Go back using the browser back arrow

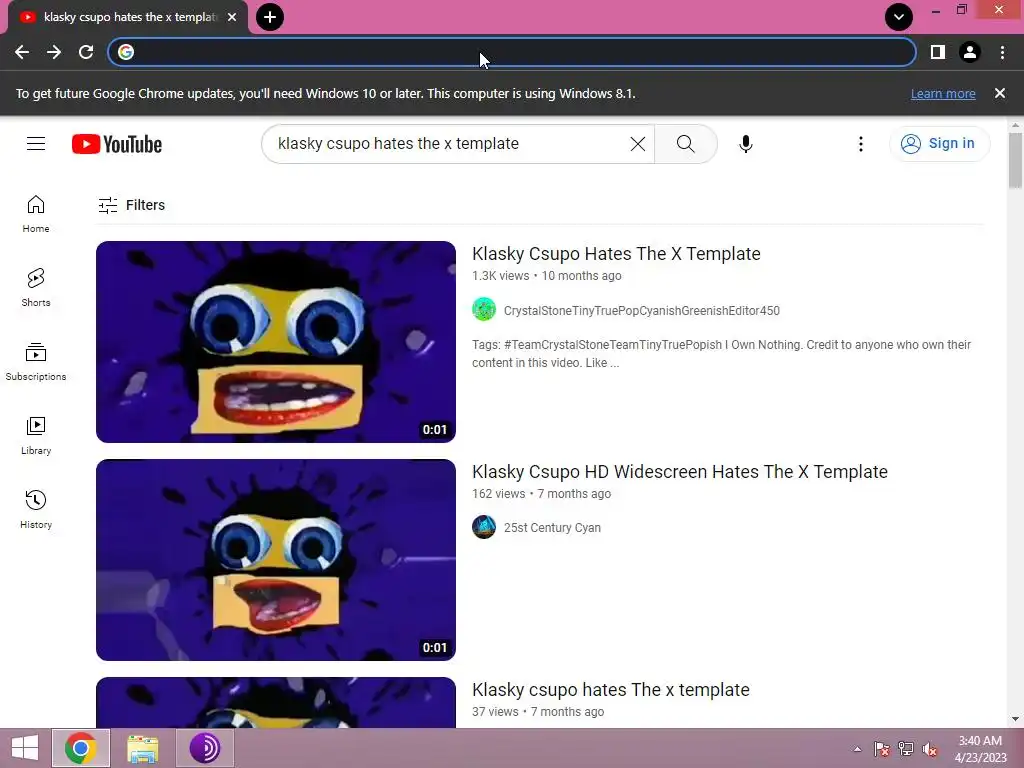(22, 52)
